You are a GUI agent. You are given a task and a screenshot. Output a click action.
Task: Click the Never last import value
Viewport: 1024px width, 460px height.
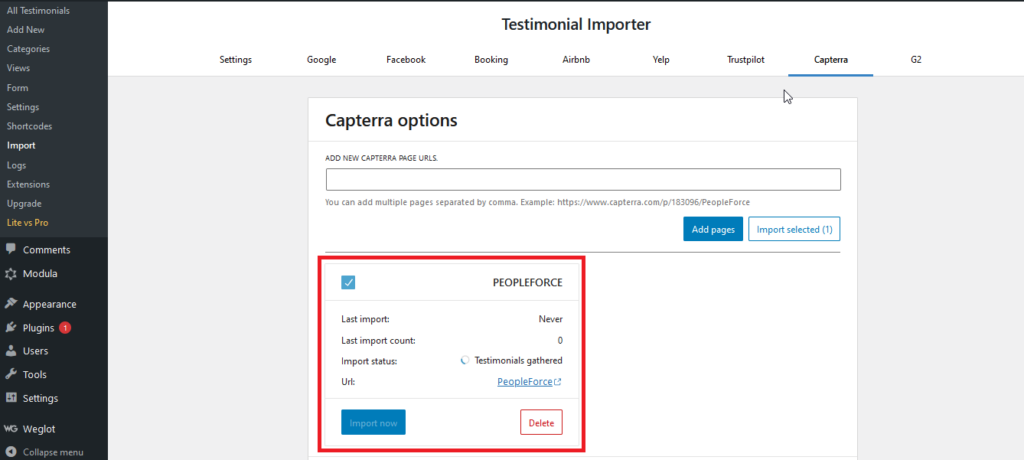tap(551, 319)
